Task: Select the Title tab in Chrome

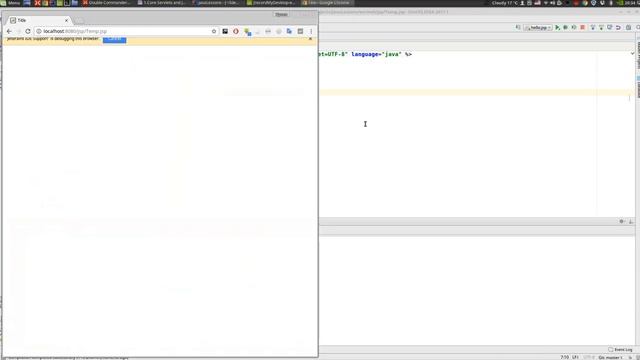Action: click(39, 20)
